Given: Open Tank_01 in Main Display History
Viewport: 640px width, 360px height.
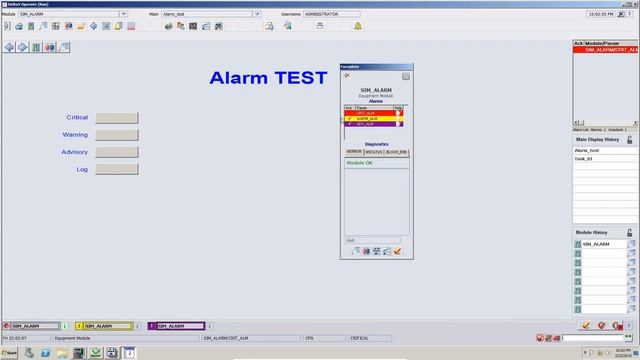Looking at the screenshot, I should (x=605, y=159).
